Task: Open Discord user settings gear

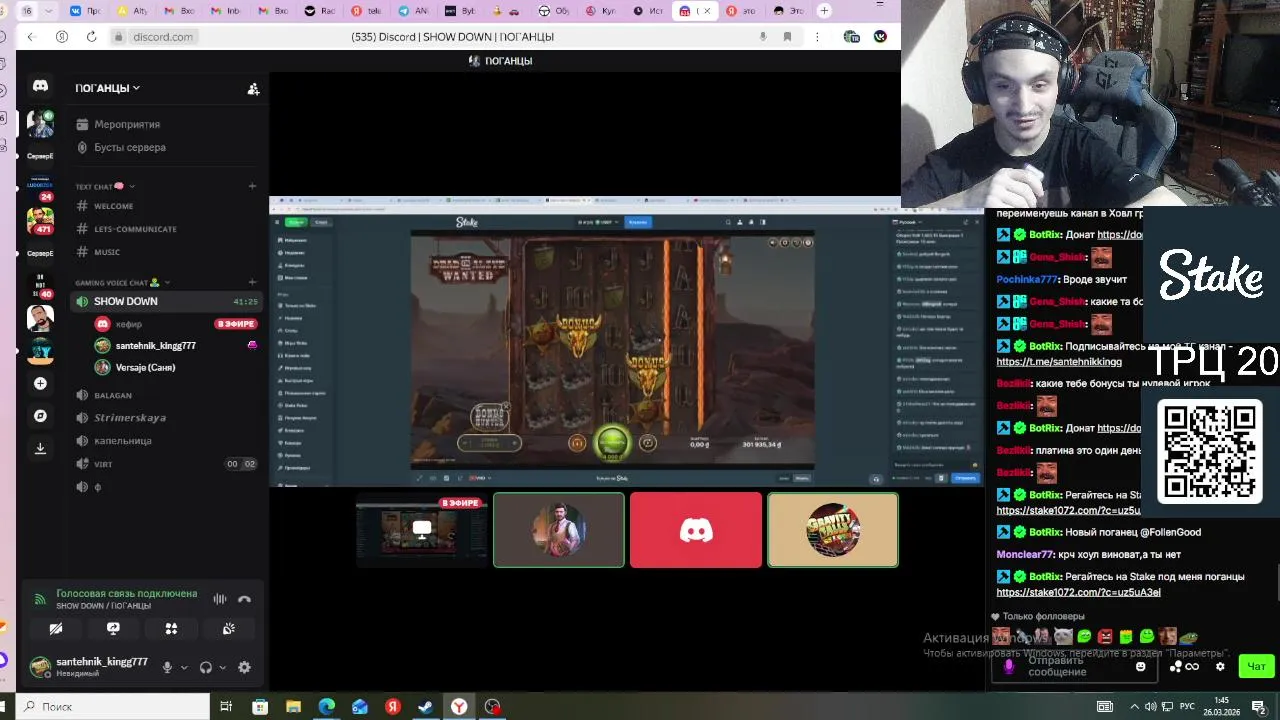Action: [244, 667]
